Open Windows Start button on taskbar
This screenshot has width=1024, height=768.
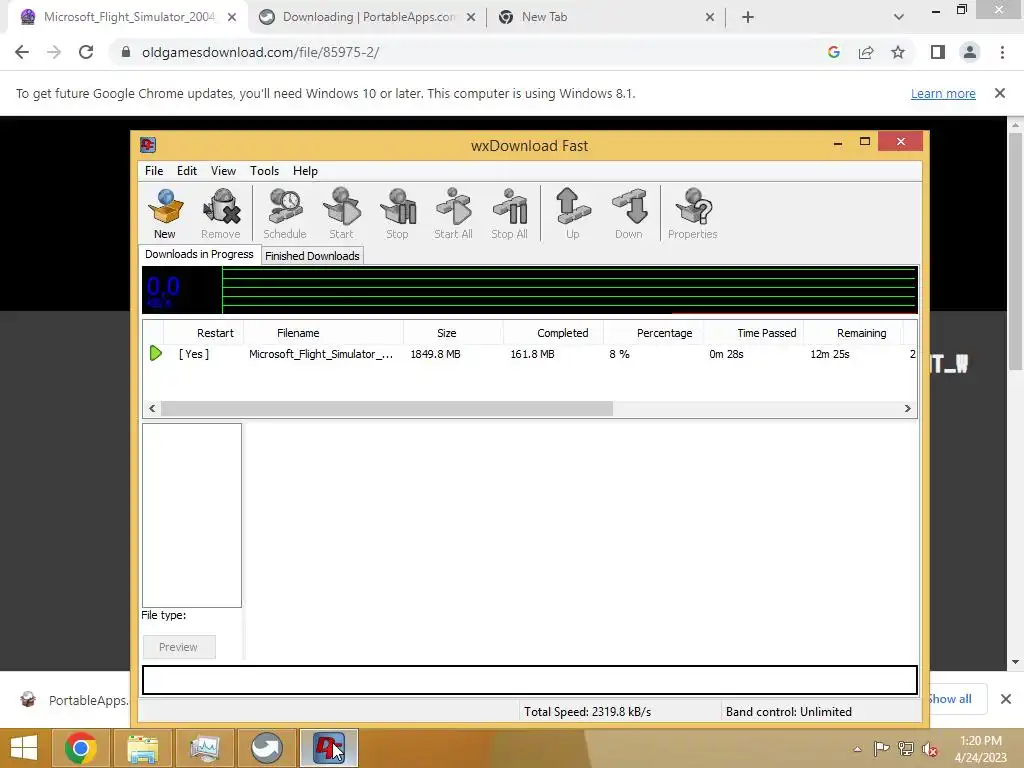pos(24,748)
